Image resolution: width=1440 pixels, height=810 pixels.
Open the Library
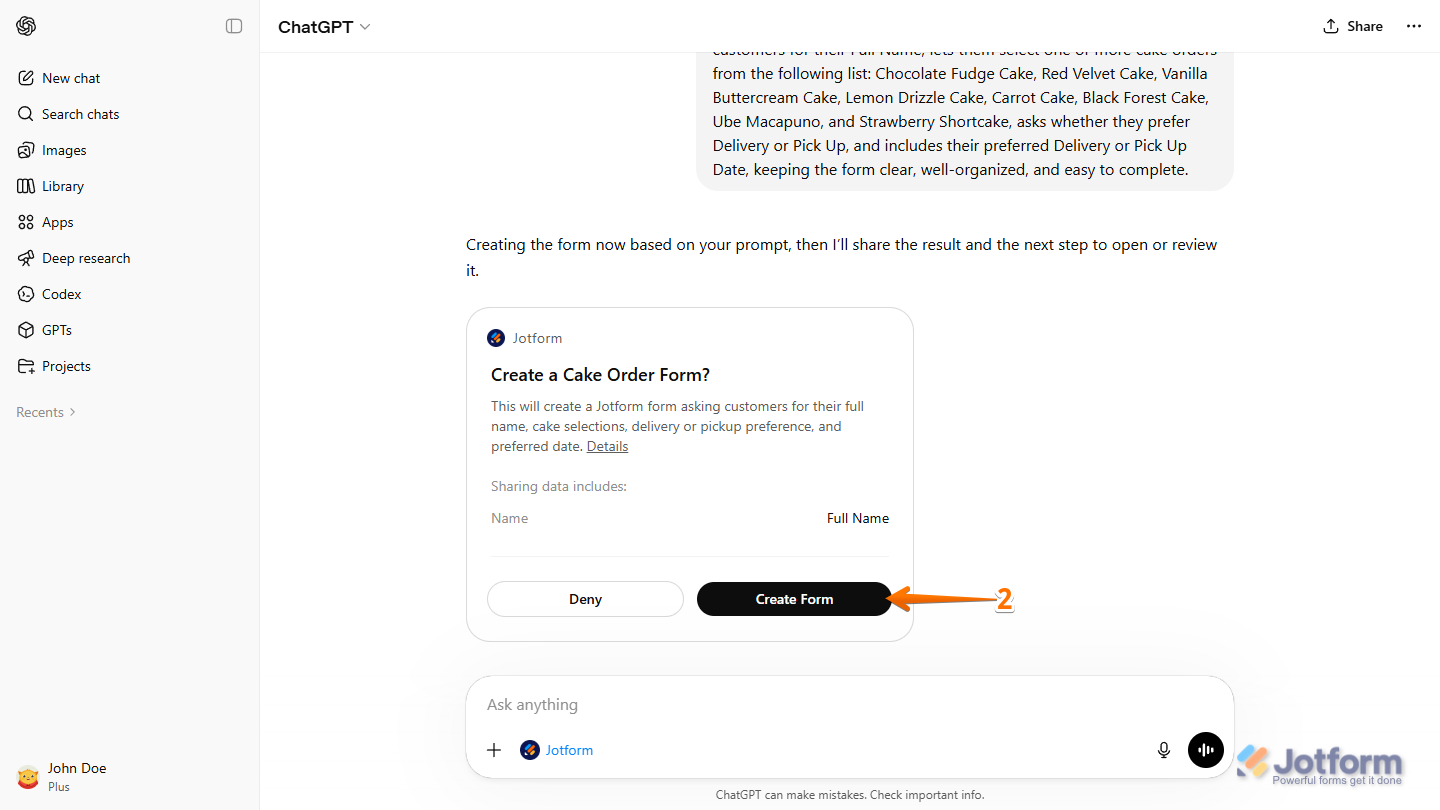[64, 185]
